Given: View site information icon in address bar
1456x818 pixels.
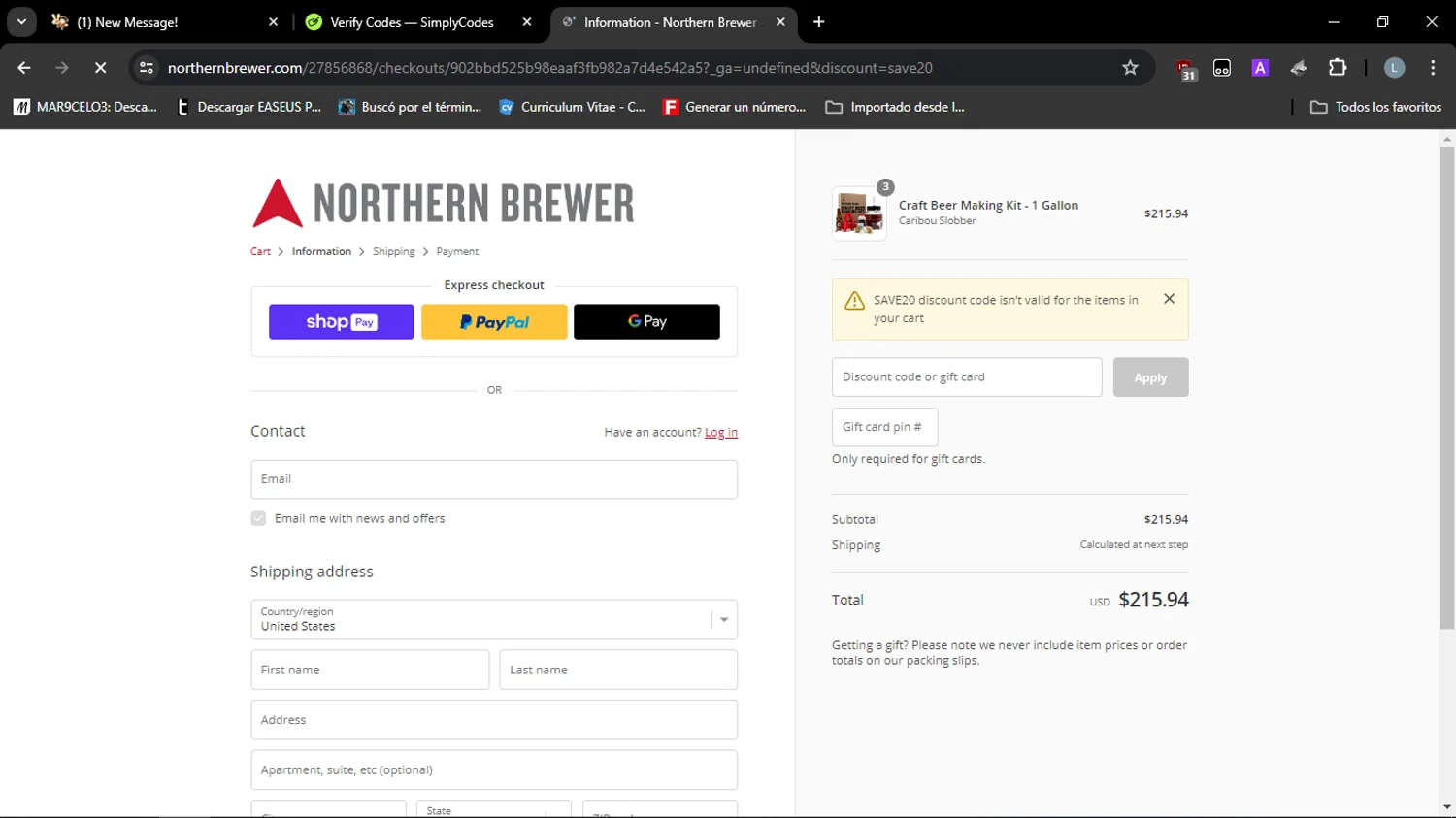Looking at the screenshot, I should click(x=146, y=68).
